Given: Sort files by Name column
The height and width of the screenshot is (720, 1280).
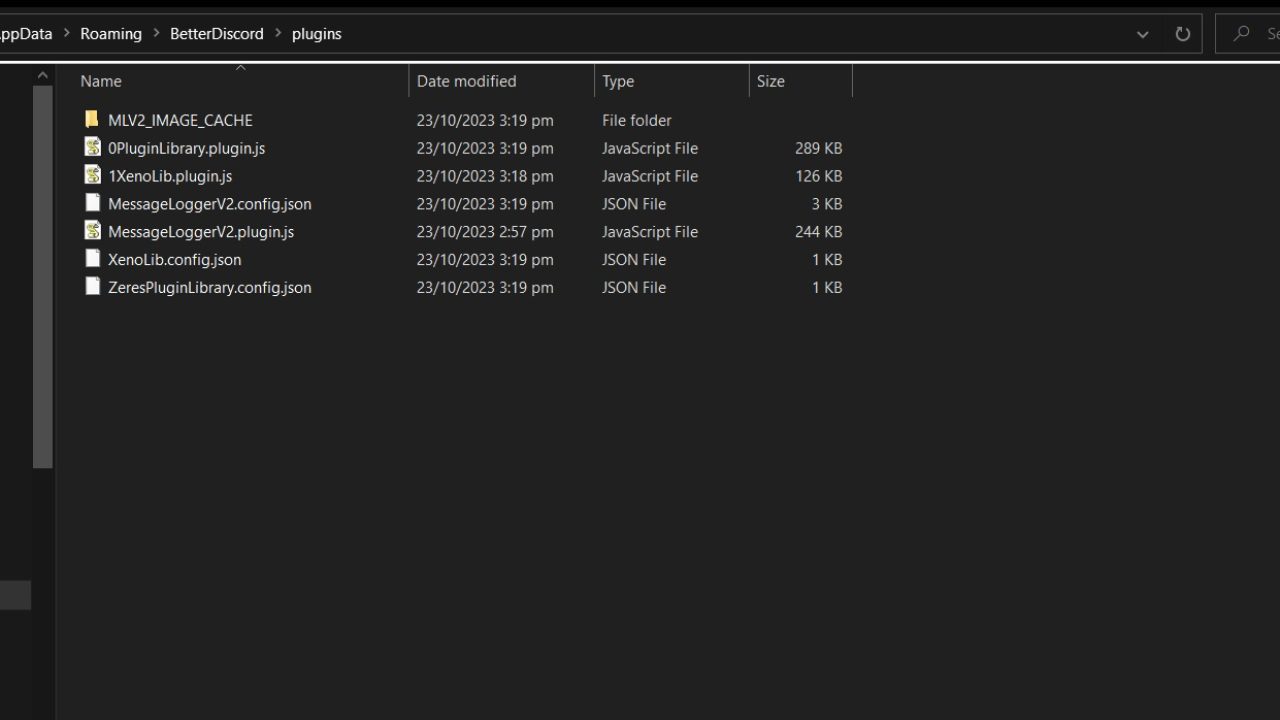Looking at the screenshot, I should [101, 82].
